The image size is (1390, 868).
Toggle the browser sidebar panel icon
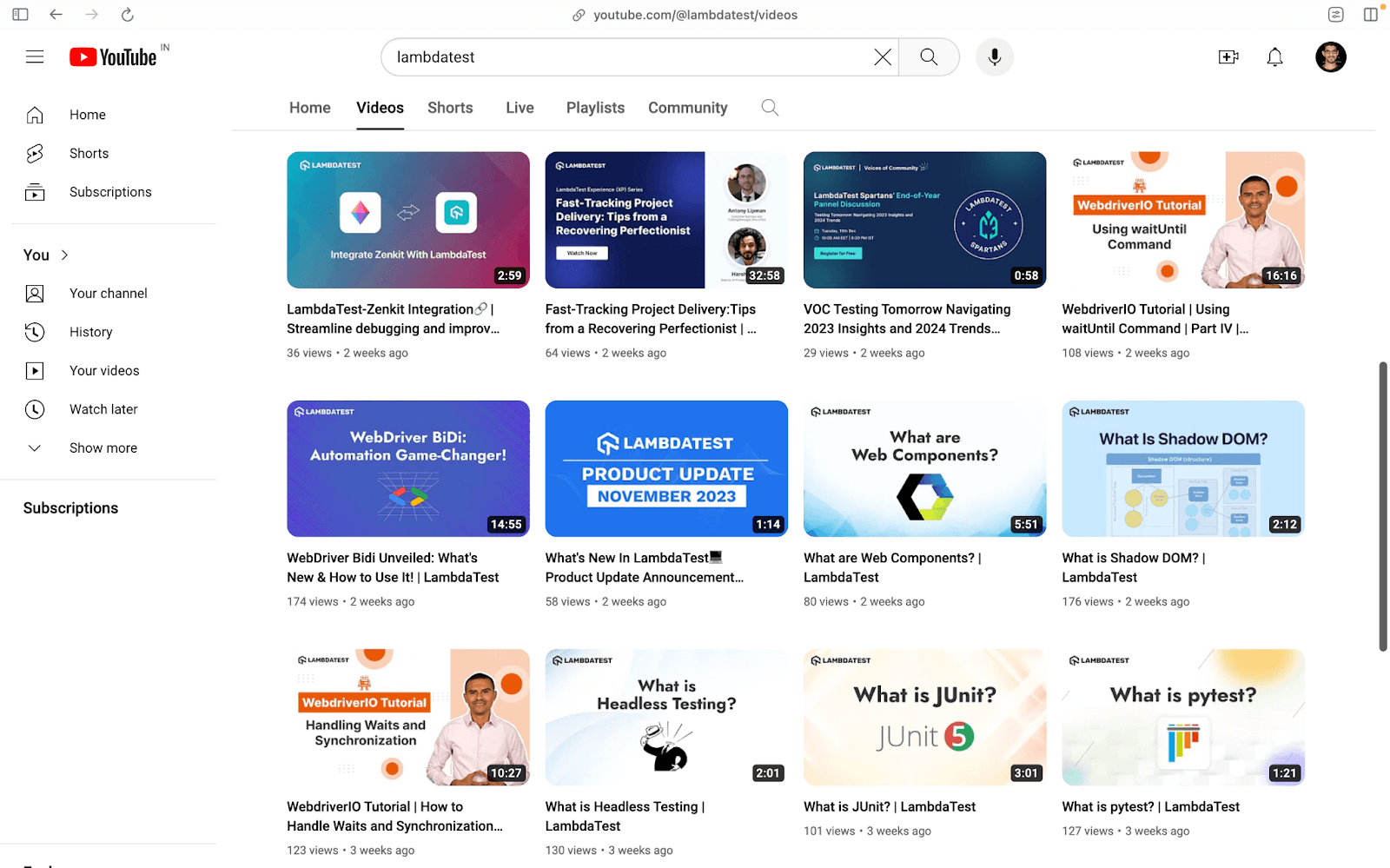[21, 15]
